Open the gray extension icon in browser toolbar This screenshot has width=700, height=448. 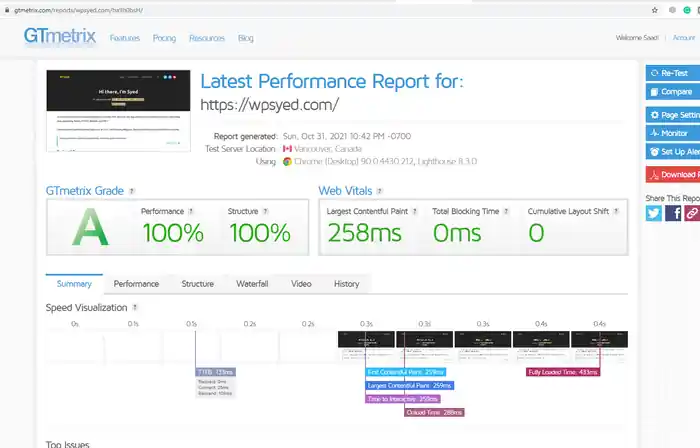pos(672,10)
